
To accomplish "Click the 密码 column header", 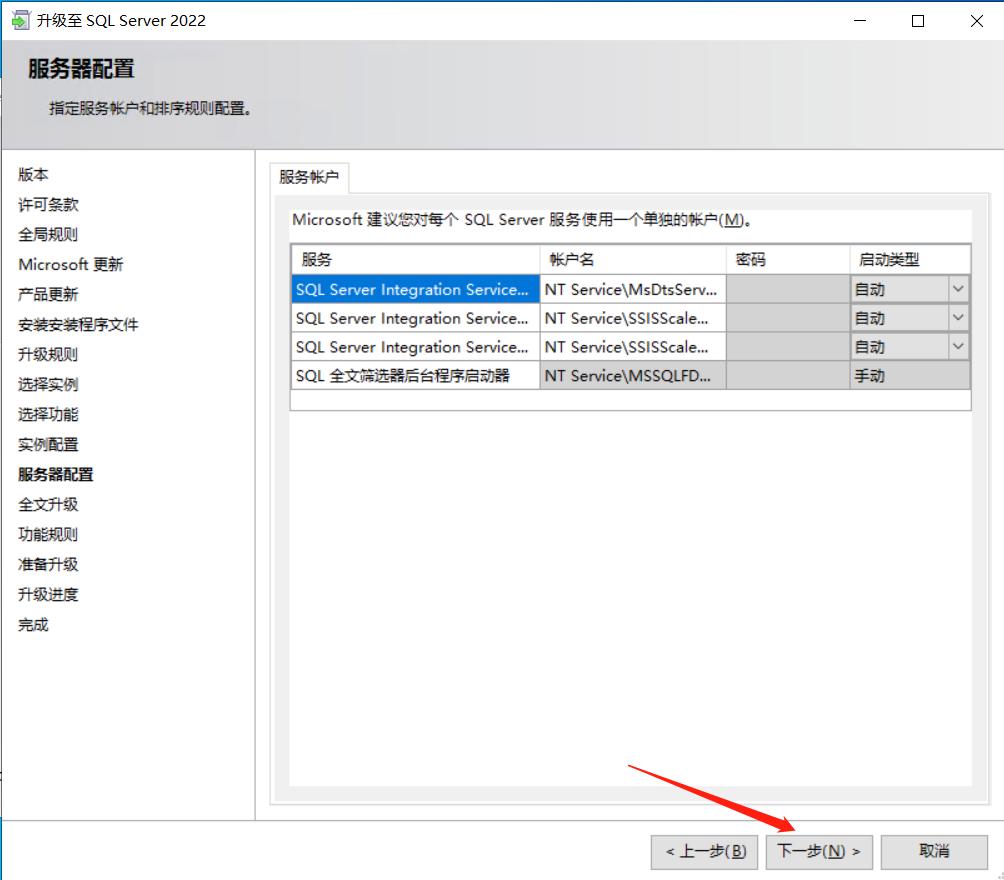I will tap(788, 259).
